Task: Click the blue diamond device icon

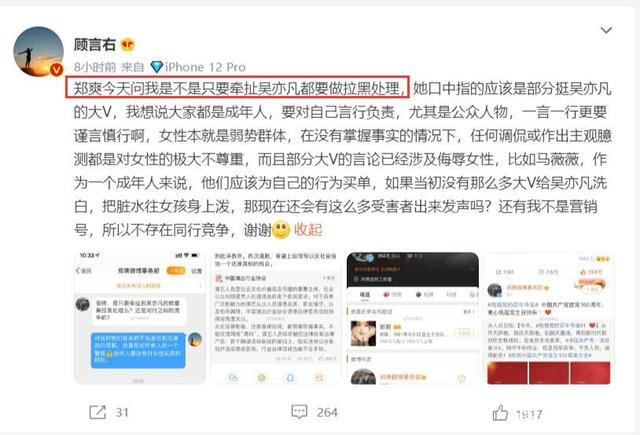Action: 156,67
